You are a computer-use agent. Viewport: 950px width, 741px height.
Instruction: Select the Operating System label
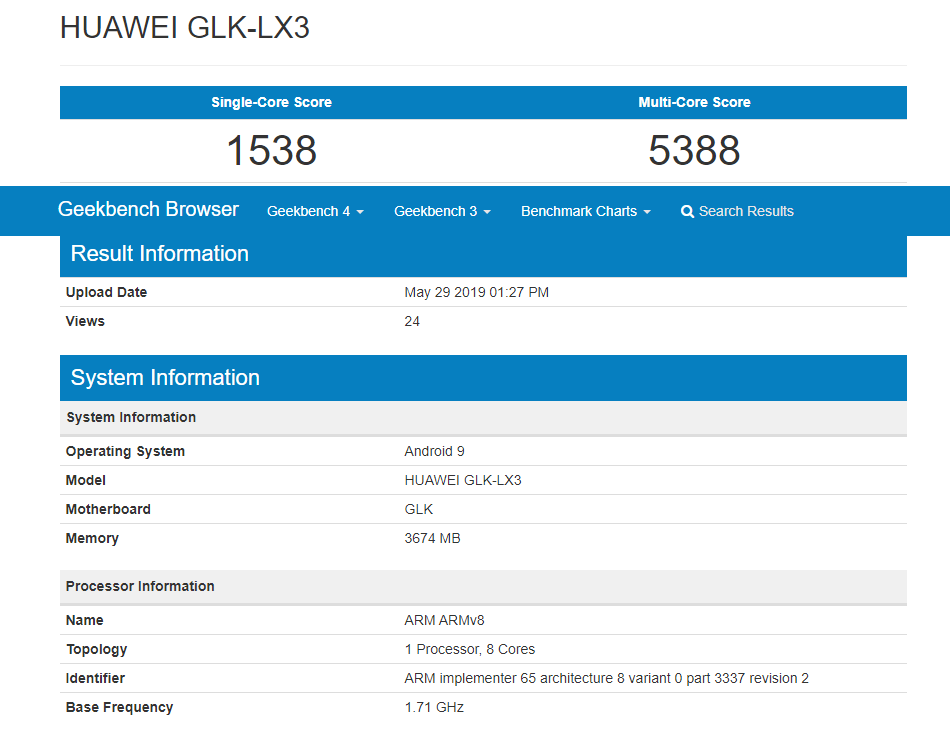pyautogui.click(x=125, y=451)
